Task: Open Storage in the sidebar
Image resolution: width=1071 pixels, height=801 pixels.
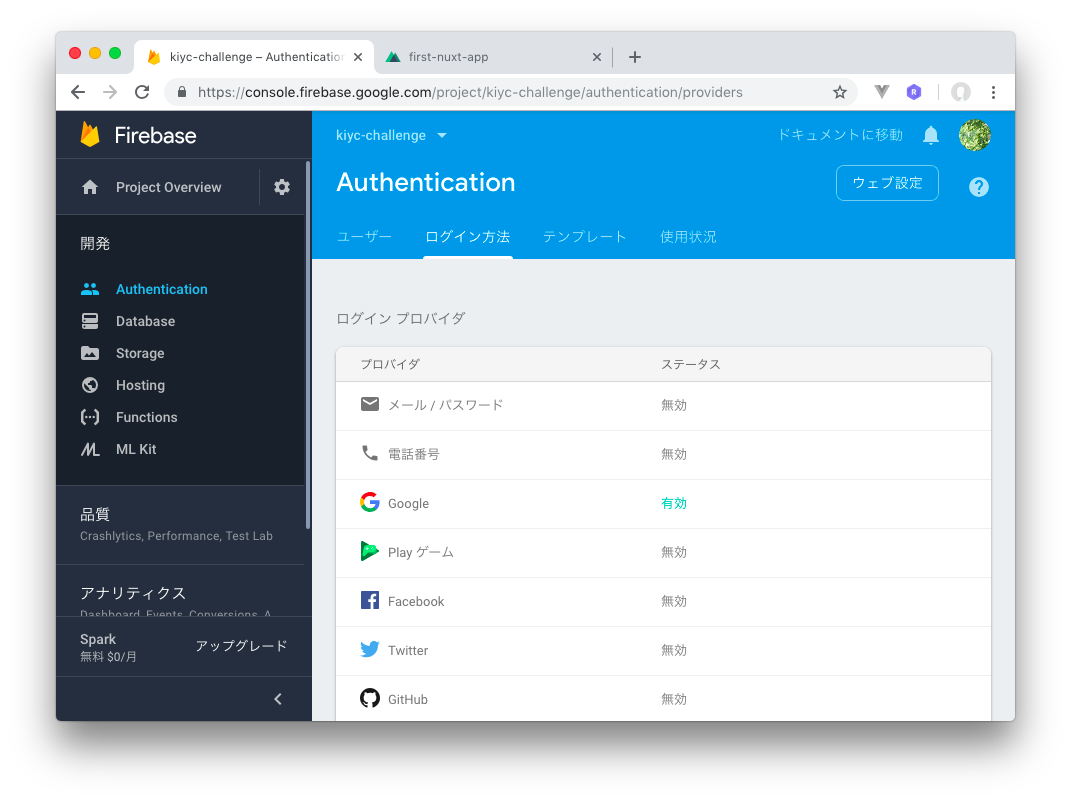Action: coord(140,353)
